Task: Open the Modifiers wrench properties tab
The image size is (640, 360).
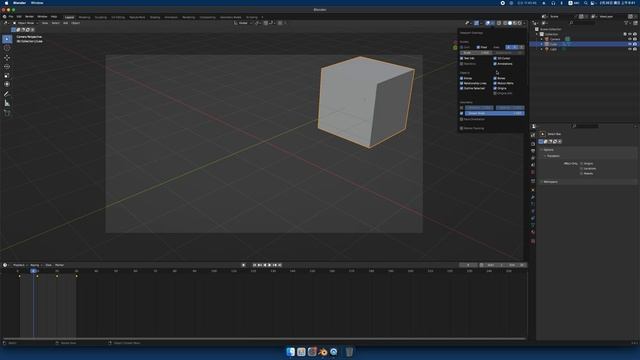Action: (533, 197)
